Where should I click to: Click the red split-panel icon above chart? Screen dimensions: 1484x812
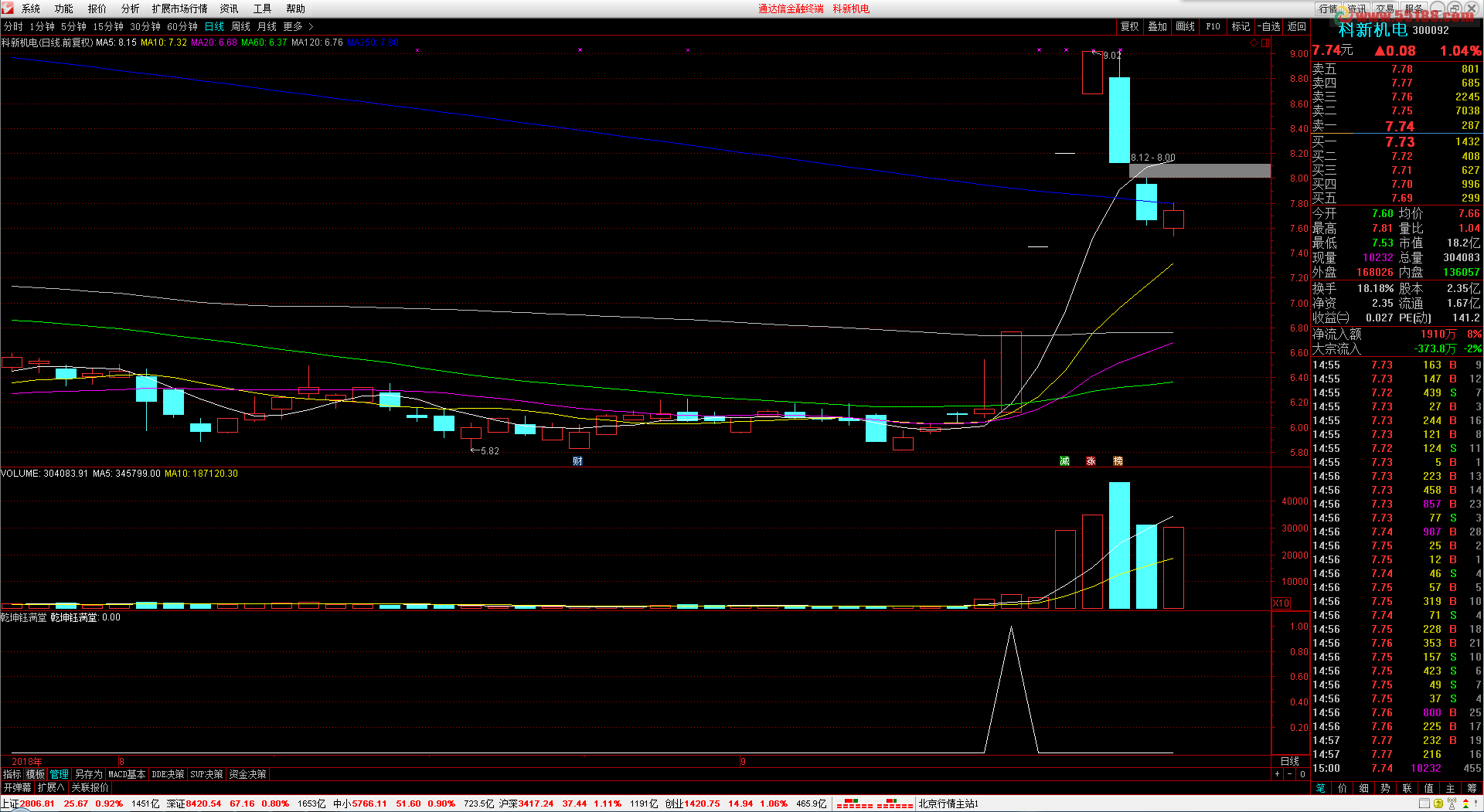1265,43
